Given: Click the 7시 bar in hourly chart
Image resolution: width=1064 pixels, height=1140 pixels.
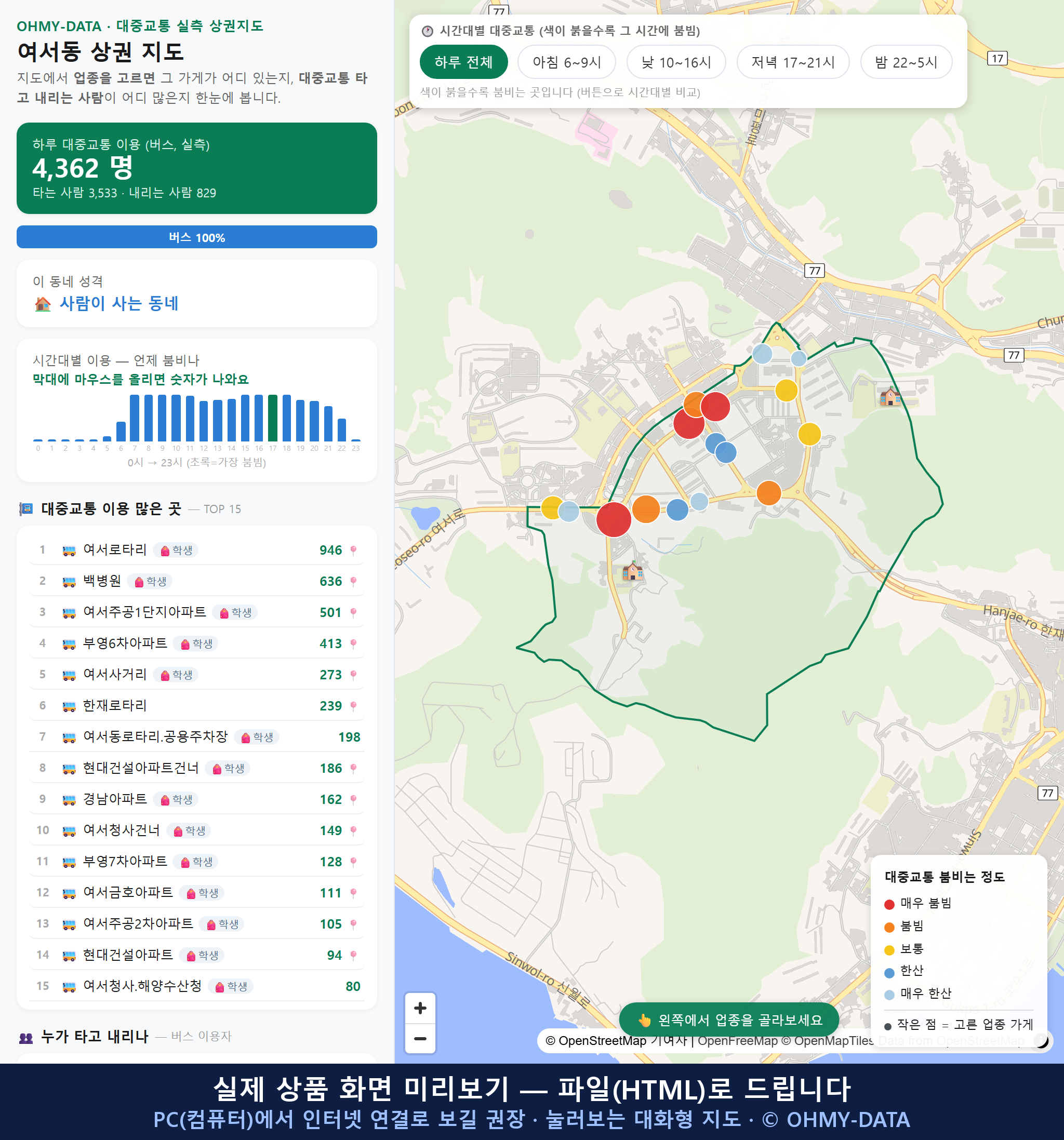Looking at the screenshot, I should pos(135,418).
